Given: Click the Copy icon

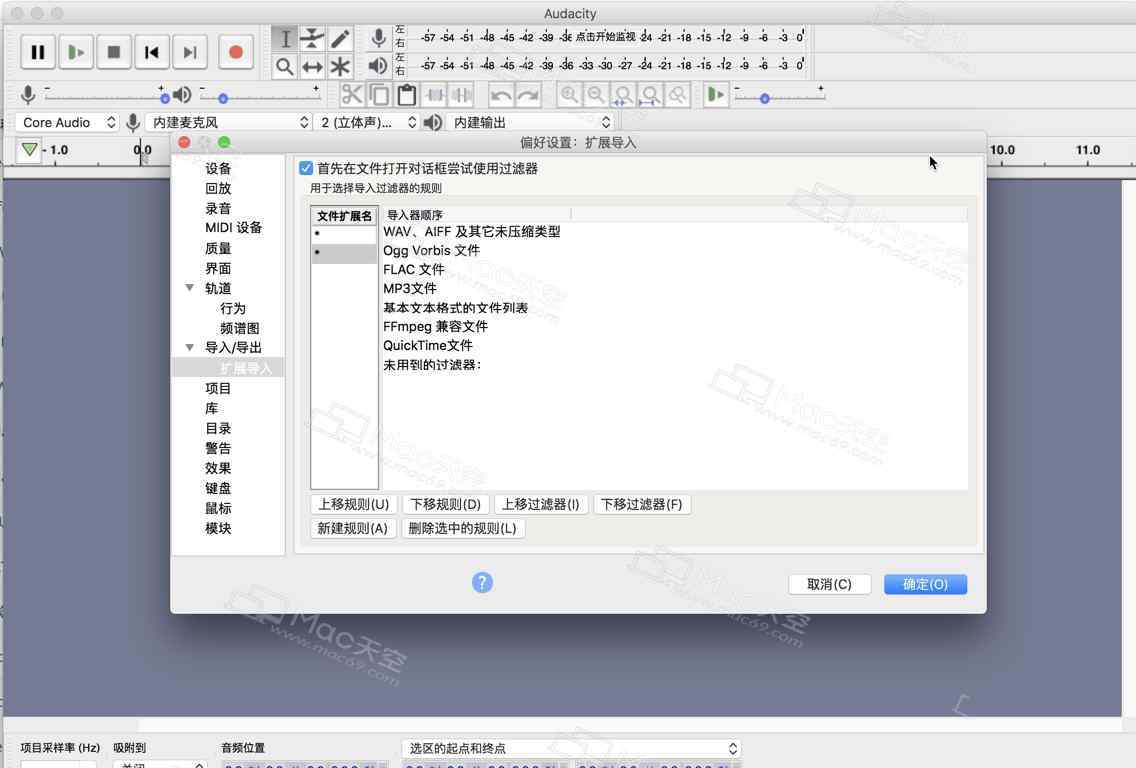Looking at the screenshot, I should pyautogui.click(x=379, y=95).
